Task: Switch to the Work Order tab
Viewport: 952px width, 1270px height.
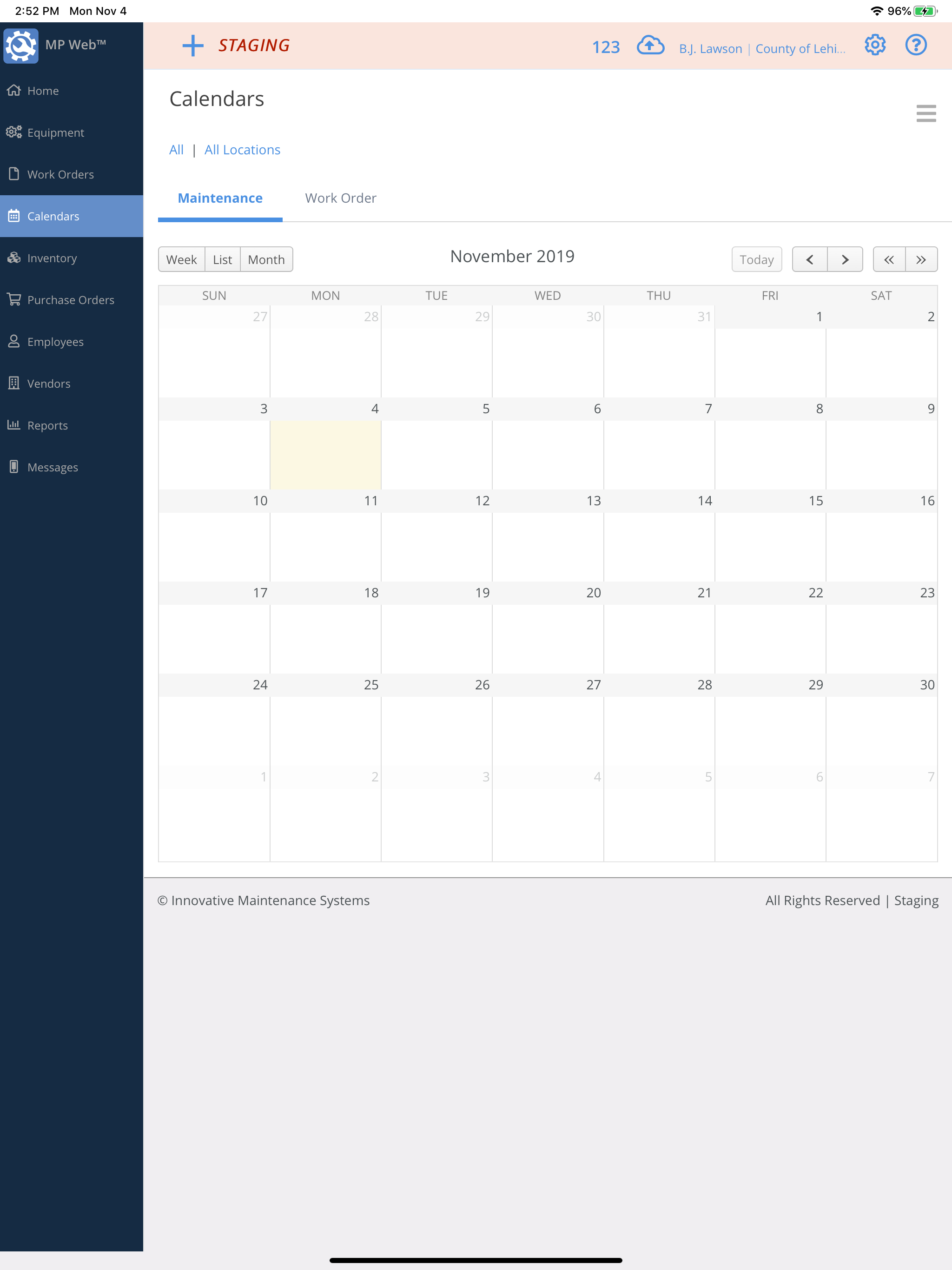Action: [340, 198]
